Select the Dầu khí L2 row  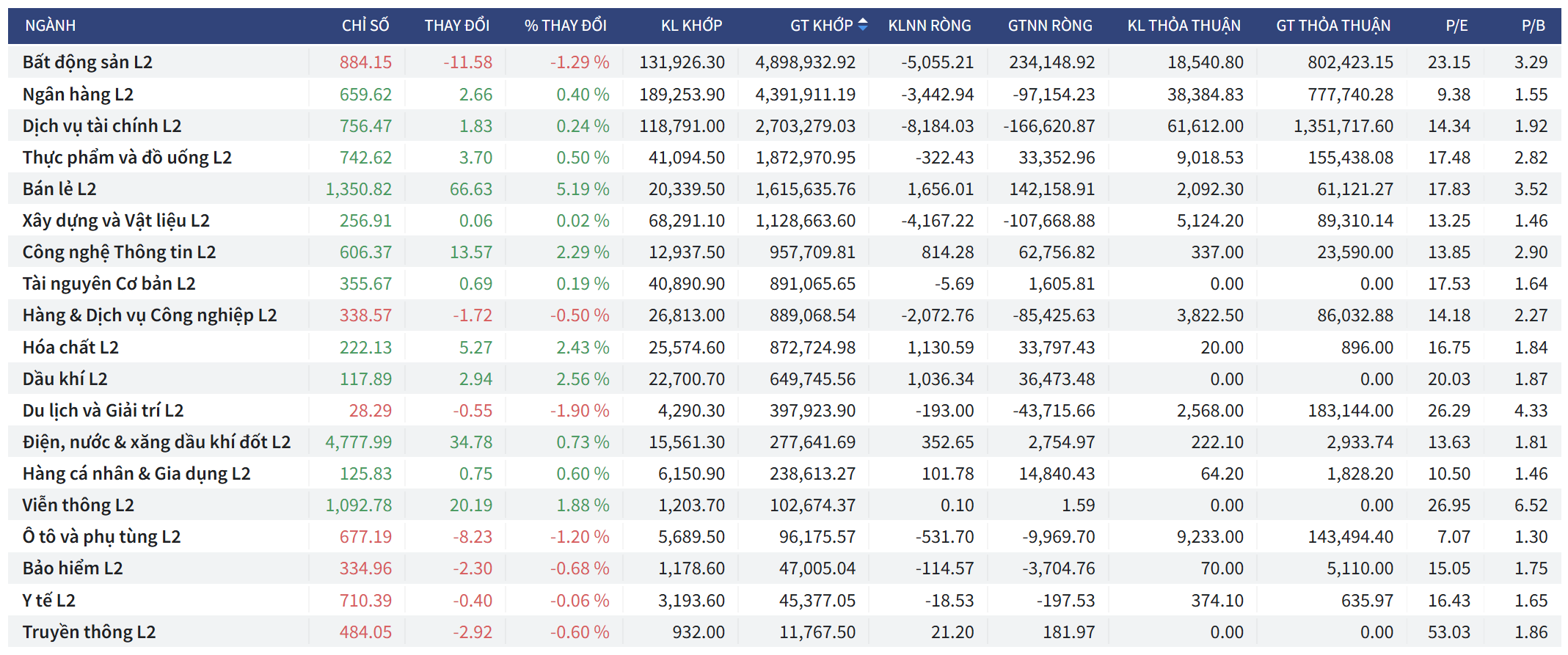point(65,379)
